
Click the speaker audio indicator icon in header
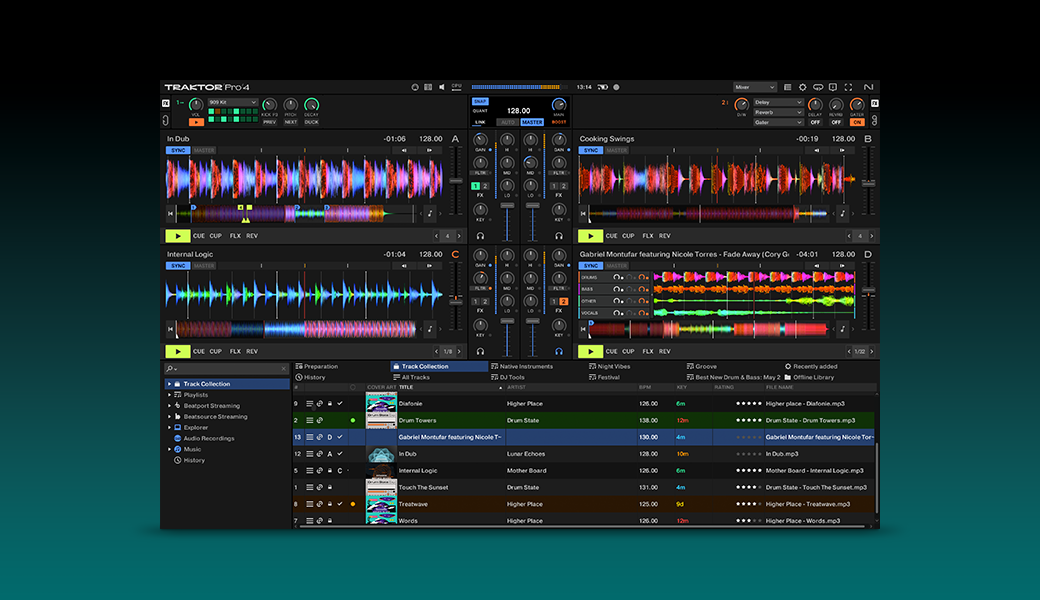[x=442, y=87]
